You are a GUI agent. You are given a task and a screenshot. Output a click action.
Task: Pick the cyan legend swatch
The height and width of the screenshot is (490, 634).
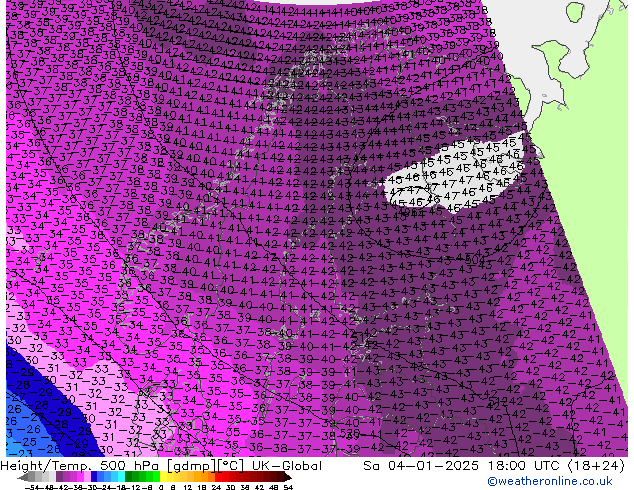pos(121,477)
